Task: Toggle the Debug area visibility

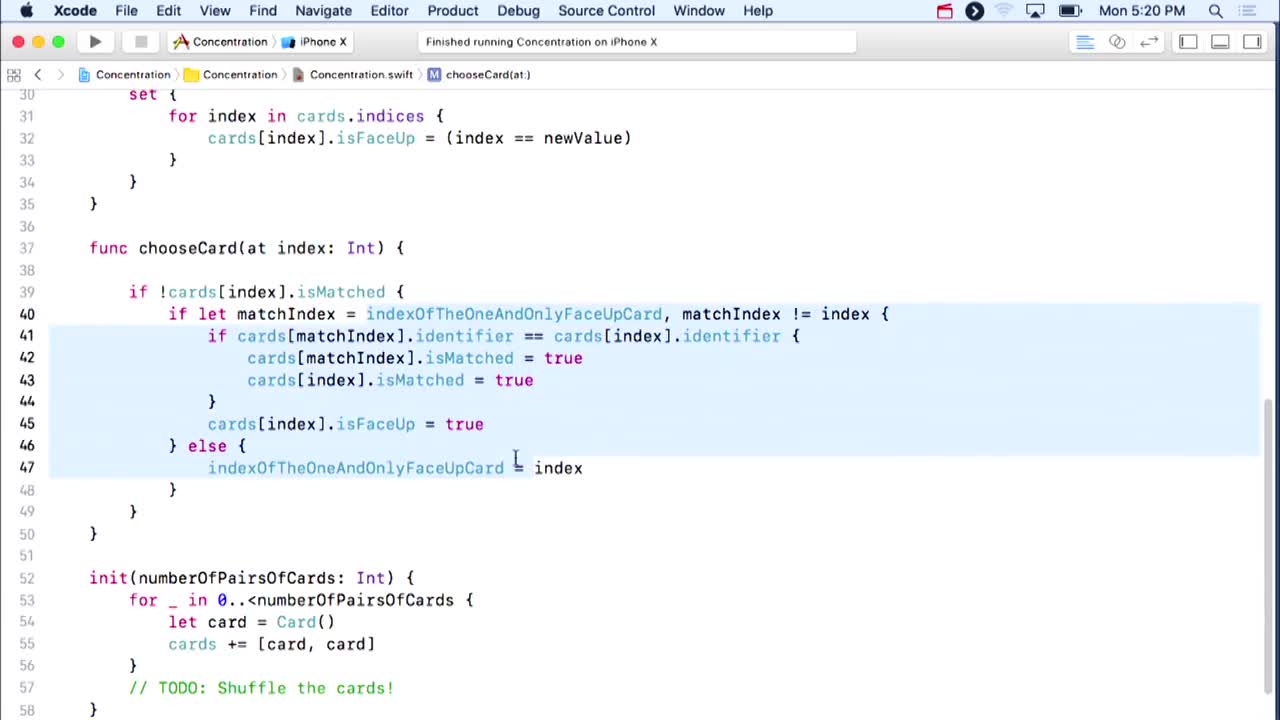Action: coord(1220,42)
